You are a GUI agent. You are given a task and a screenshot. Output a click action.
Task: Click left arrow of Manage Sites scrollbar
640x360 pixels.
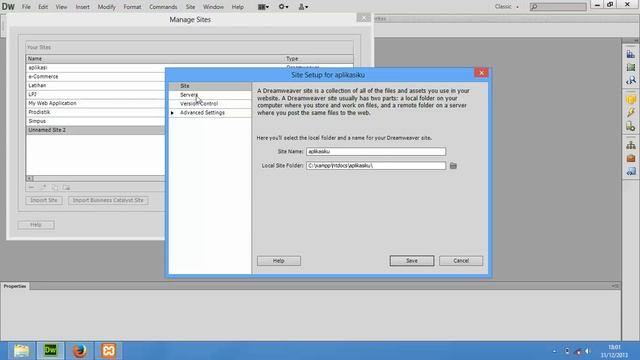pyautogui.click(x=29, y=178)
